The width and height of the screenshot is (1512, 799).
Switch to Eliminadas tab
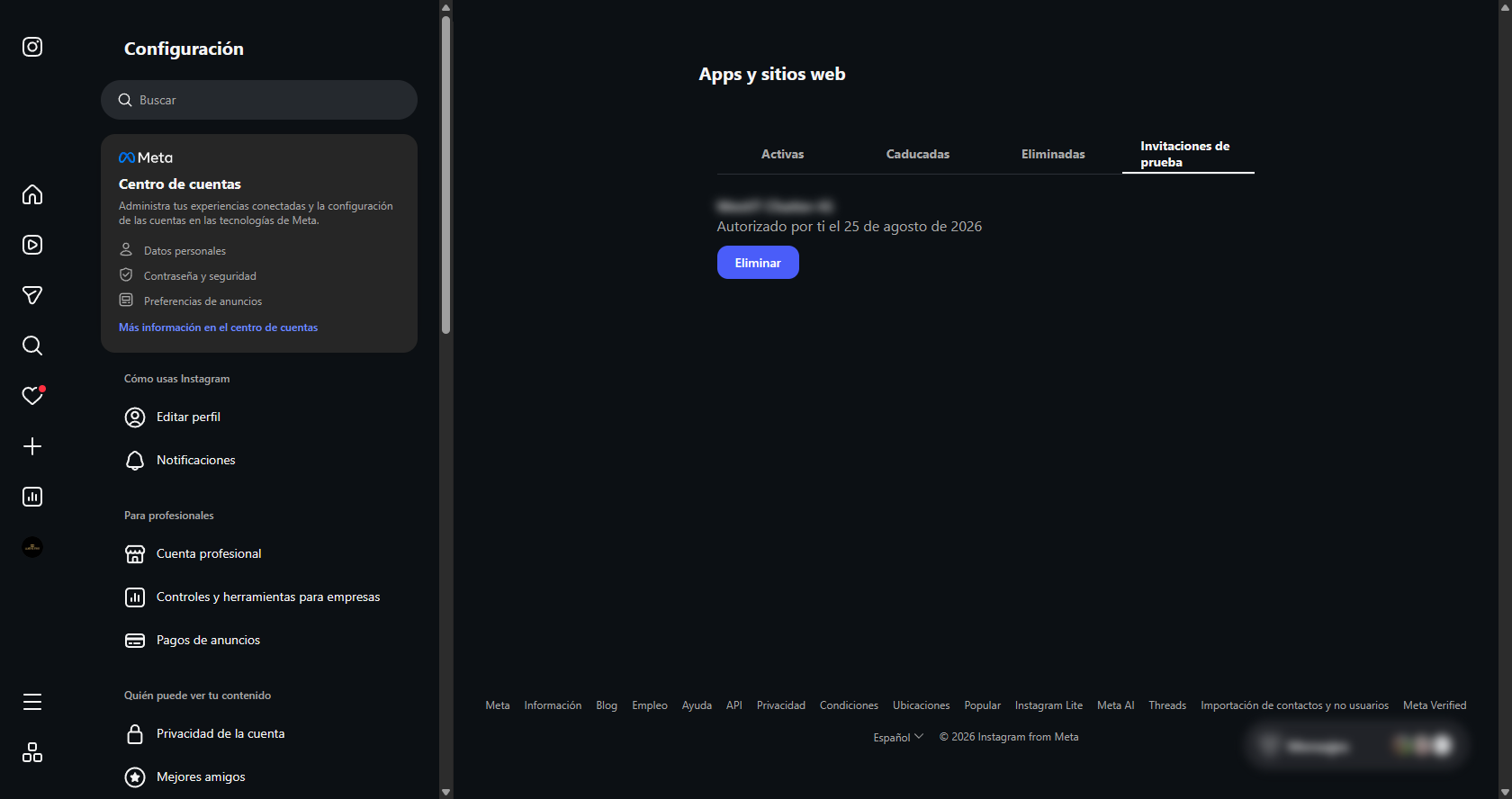click(1053, 154)
